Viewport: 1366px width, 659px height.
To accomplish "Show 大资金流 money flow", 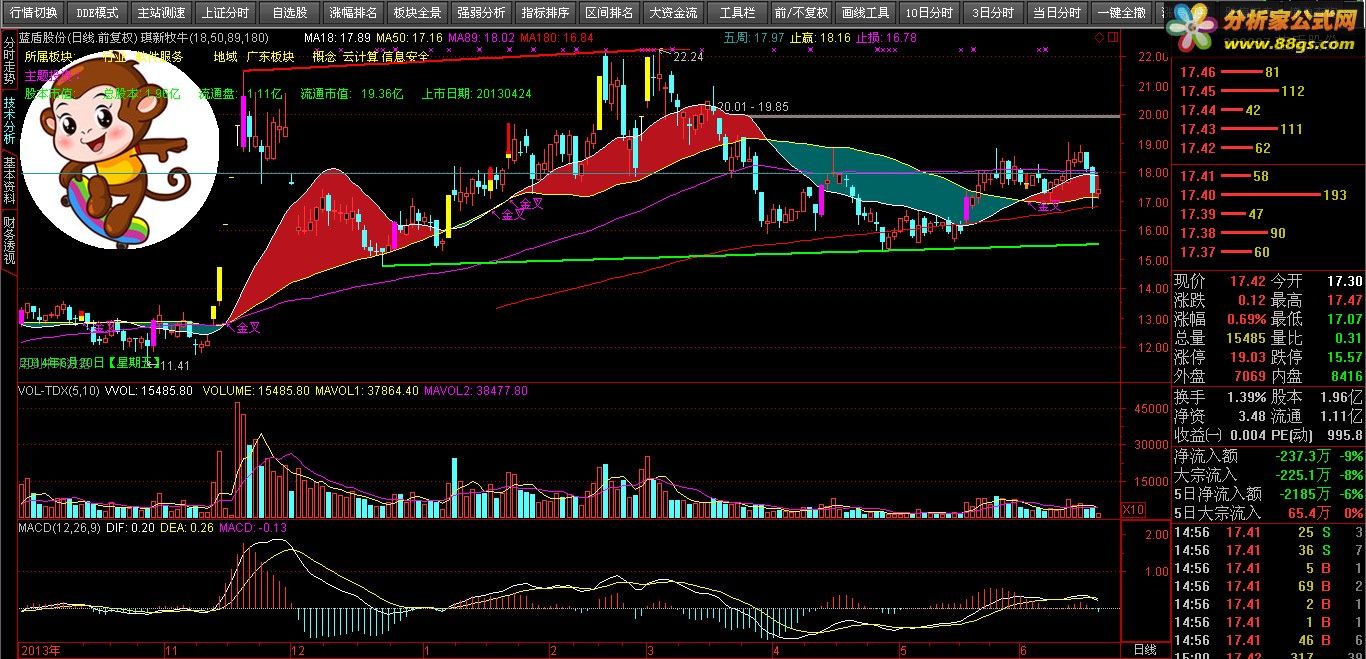I will tap(673, 13).
